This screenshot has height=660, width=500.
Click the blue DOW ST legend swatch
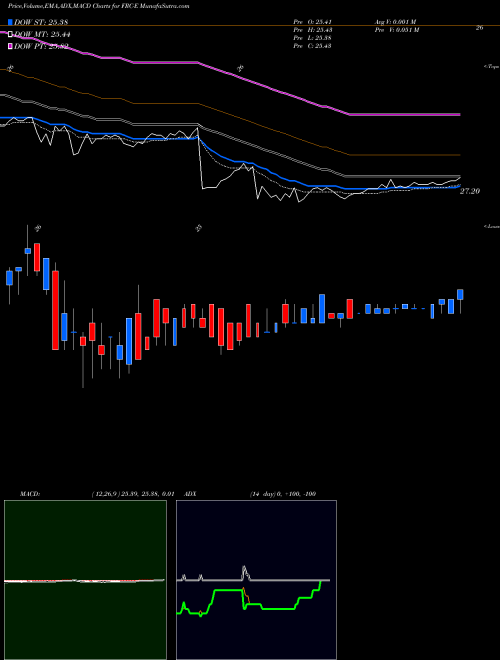[x=10, y=22]
